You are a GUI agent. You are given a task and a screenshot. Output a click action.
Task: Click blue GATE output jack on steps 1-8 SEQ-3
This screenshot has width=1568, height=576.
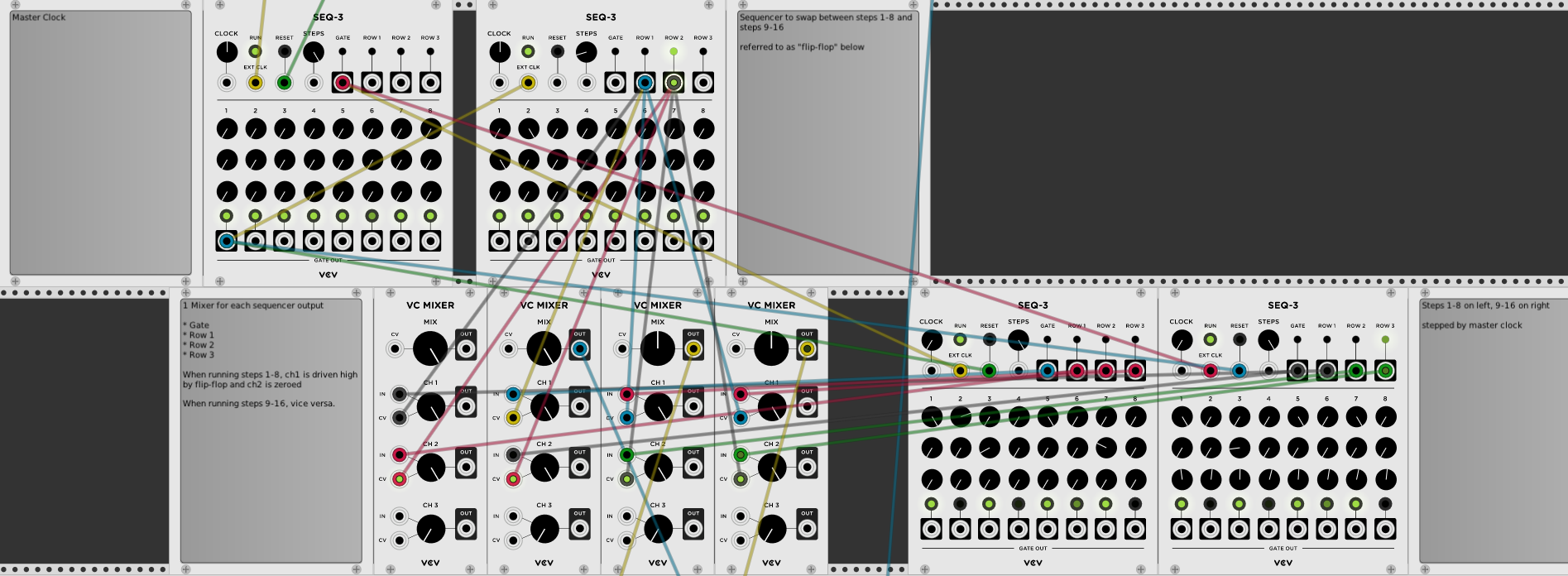pos(1048,371)
